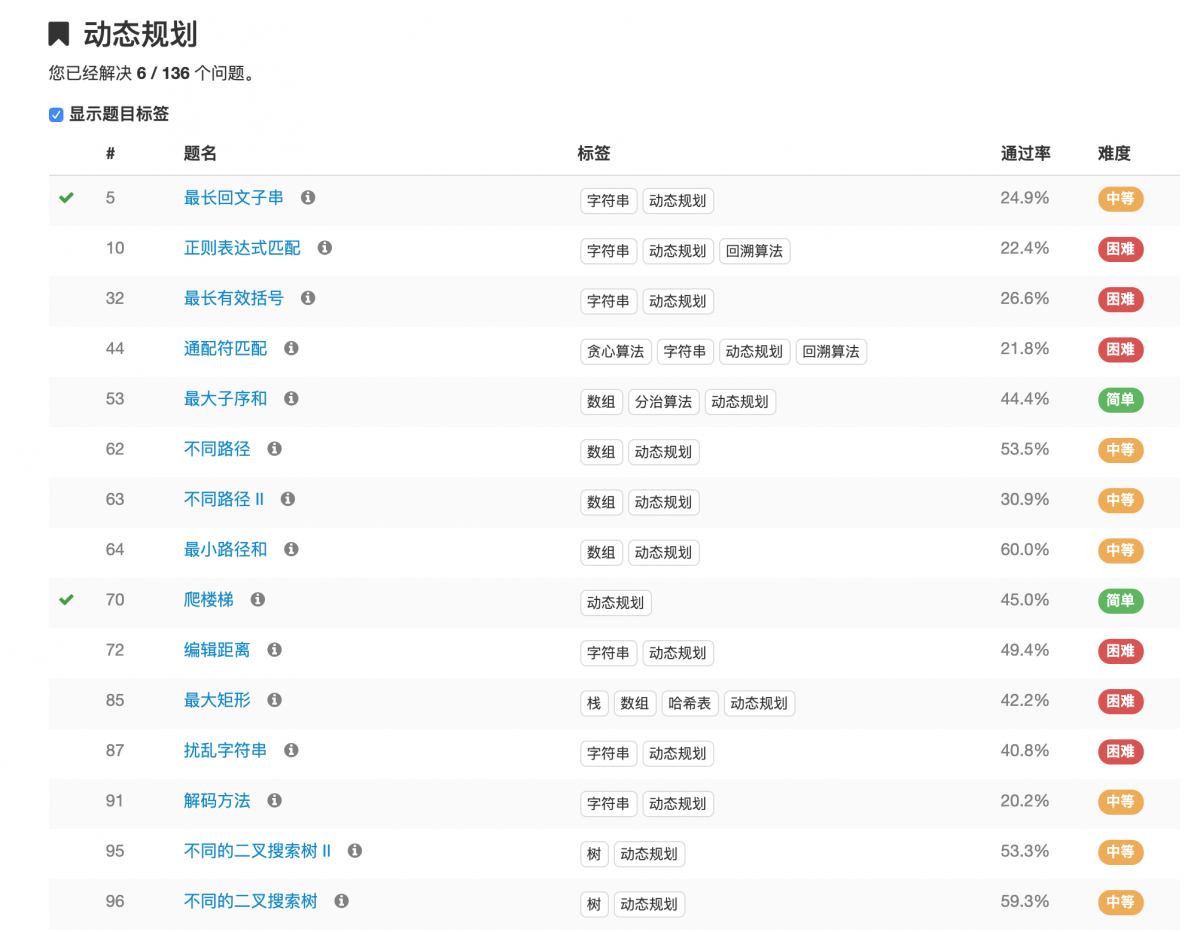Click the info icon beside 最大矩形
Image resolution: width=1200 pixels, height=932 pixels.
[273, 700]
